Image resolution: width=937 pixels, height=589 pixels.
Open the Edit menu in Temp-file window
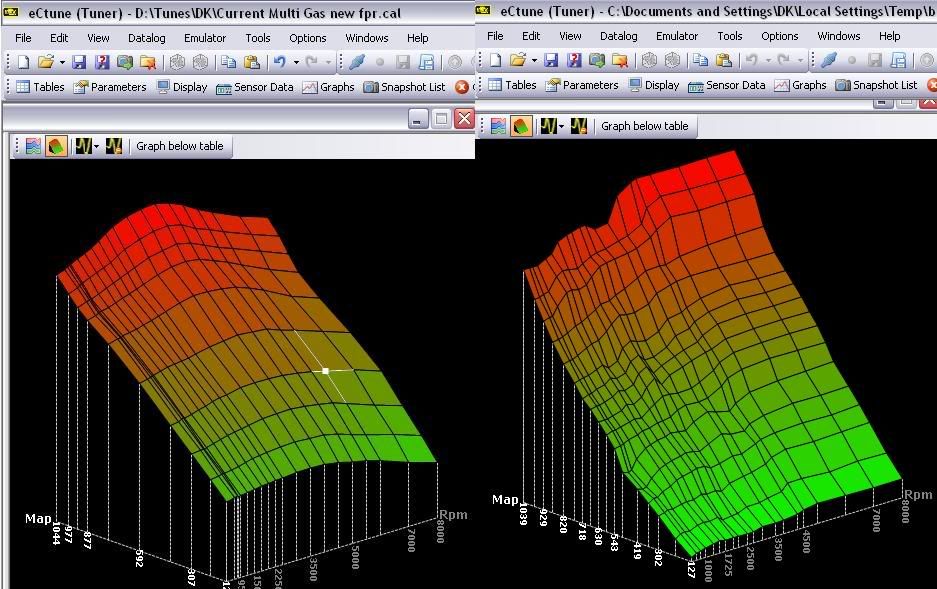click(x=531, y=36)
